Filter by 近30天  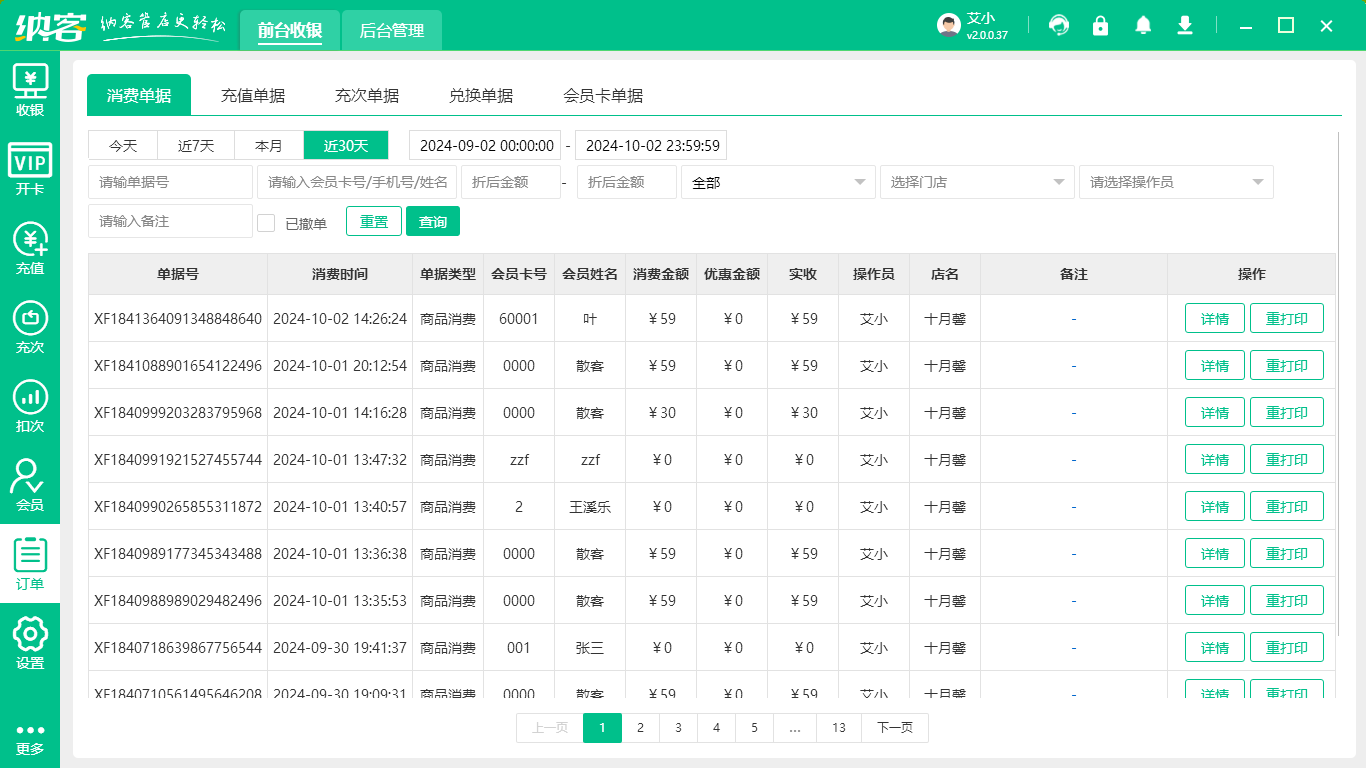(x=346, y=145)
